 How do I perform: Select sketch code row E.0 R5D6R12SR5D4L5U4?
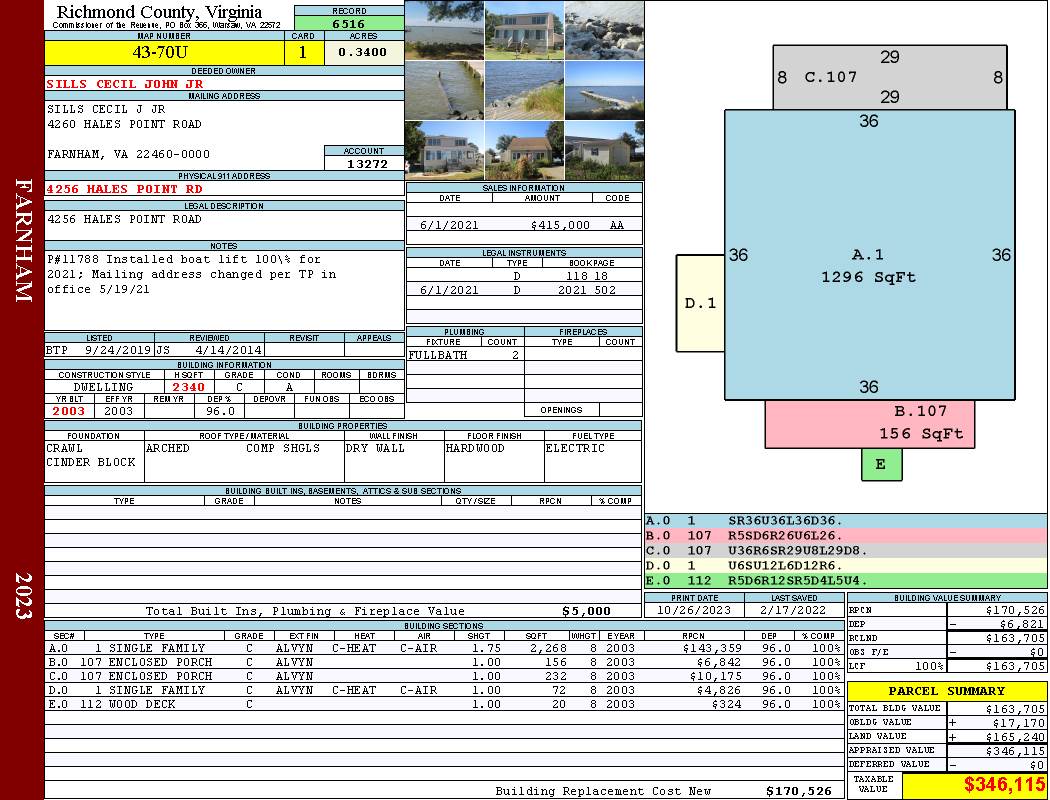tap(845, 580)
